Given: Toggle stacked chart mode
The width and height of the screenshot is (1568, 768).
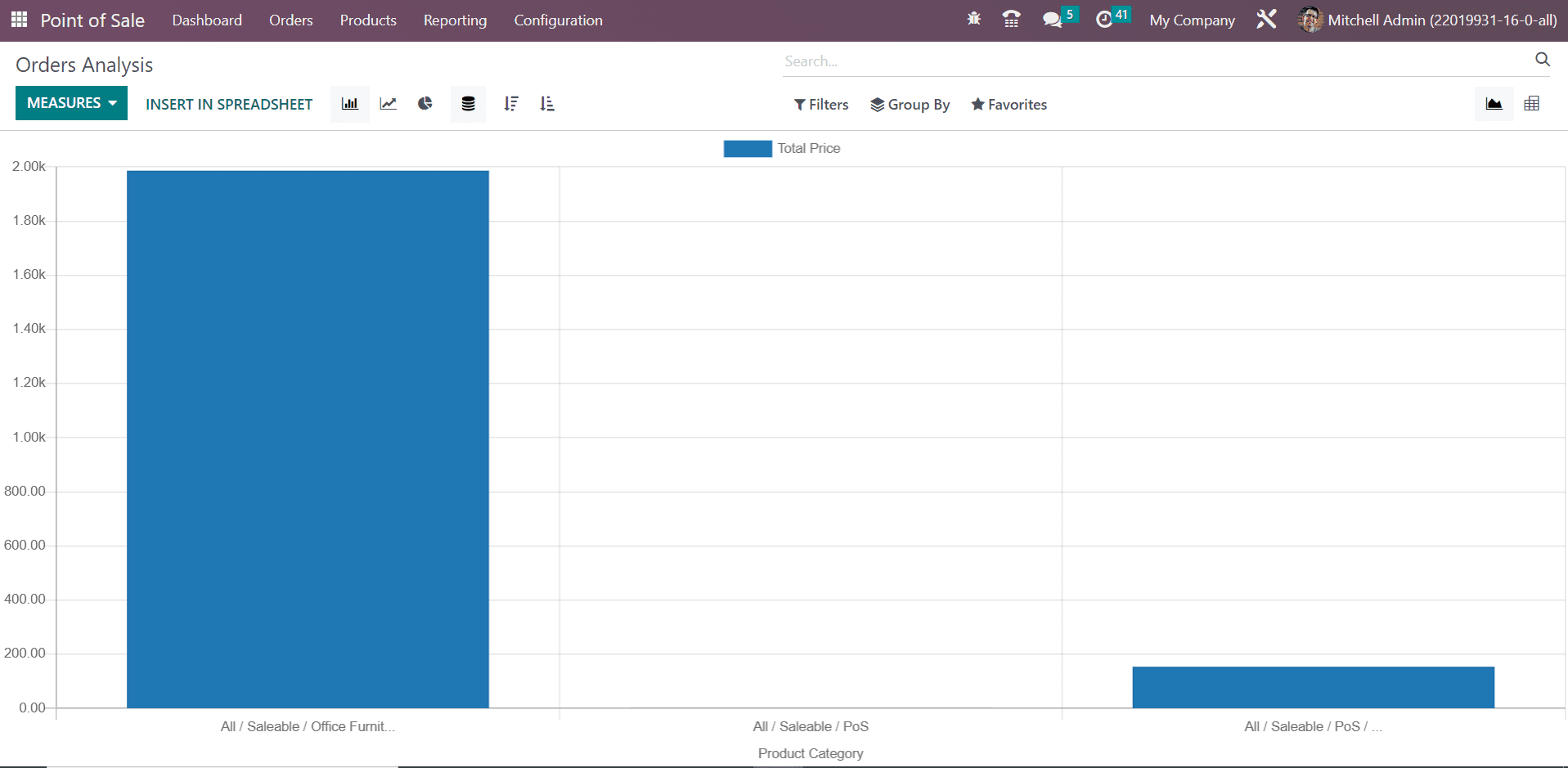Looking at the screenshot, I should click(x=468, y=104).
